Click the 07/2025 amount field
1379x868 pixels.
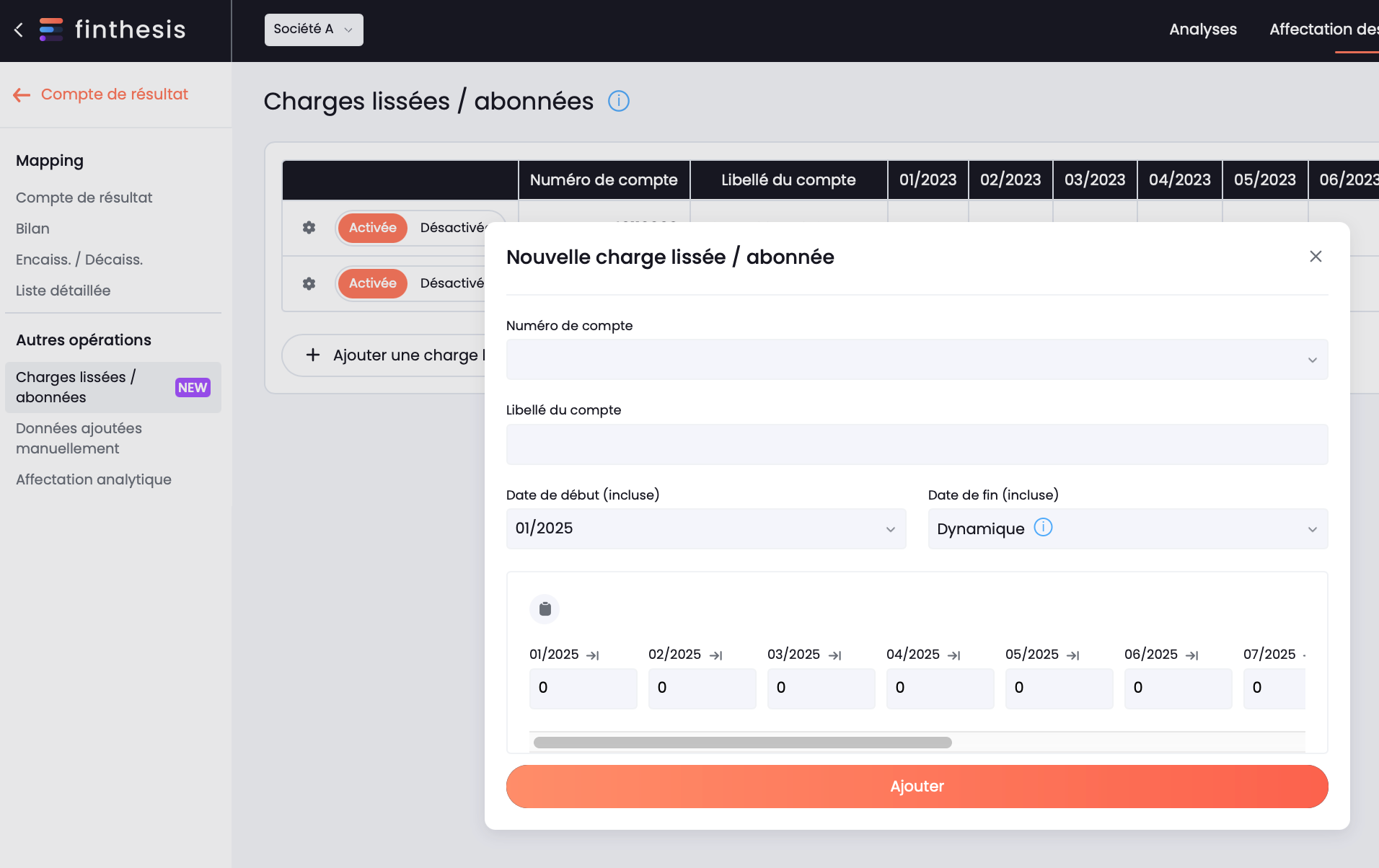click(x=1274, y=688)
